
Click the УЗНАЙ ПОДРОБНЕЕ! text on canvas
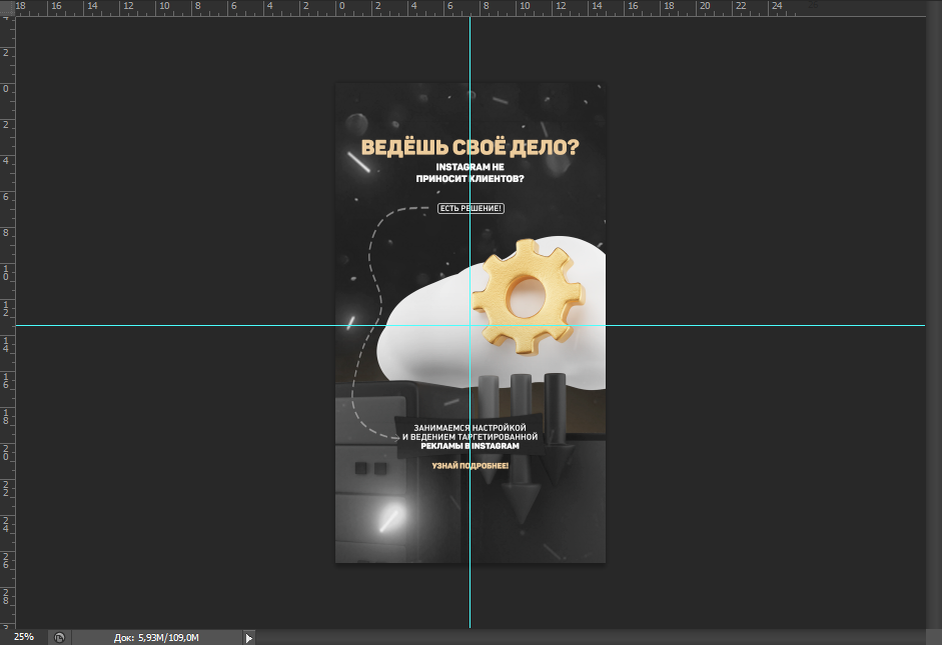pos(470,466)
